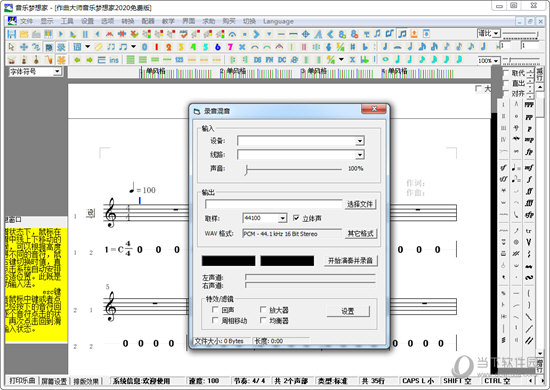
Task: Click the yellow open folder toolbar icon
Action: click(x=24, y=34)
